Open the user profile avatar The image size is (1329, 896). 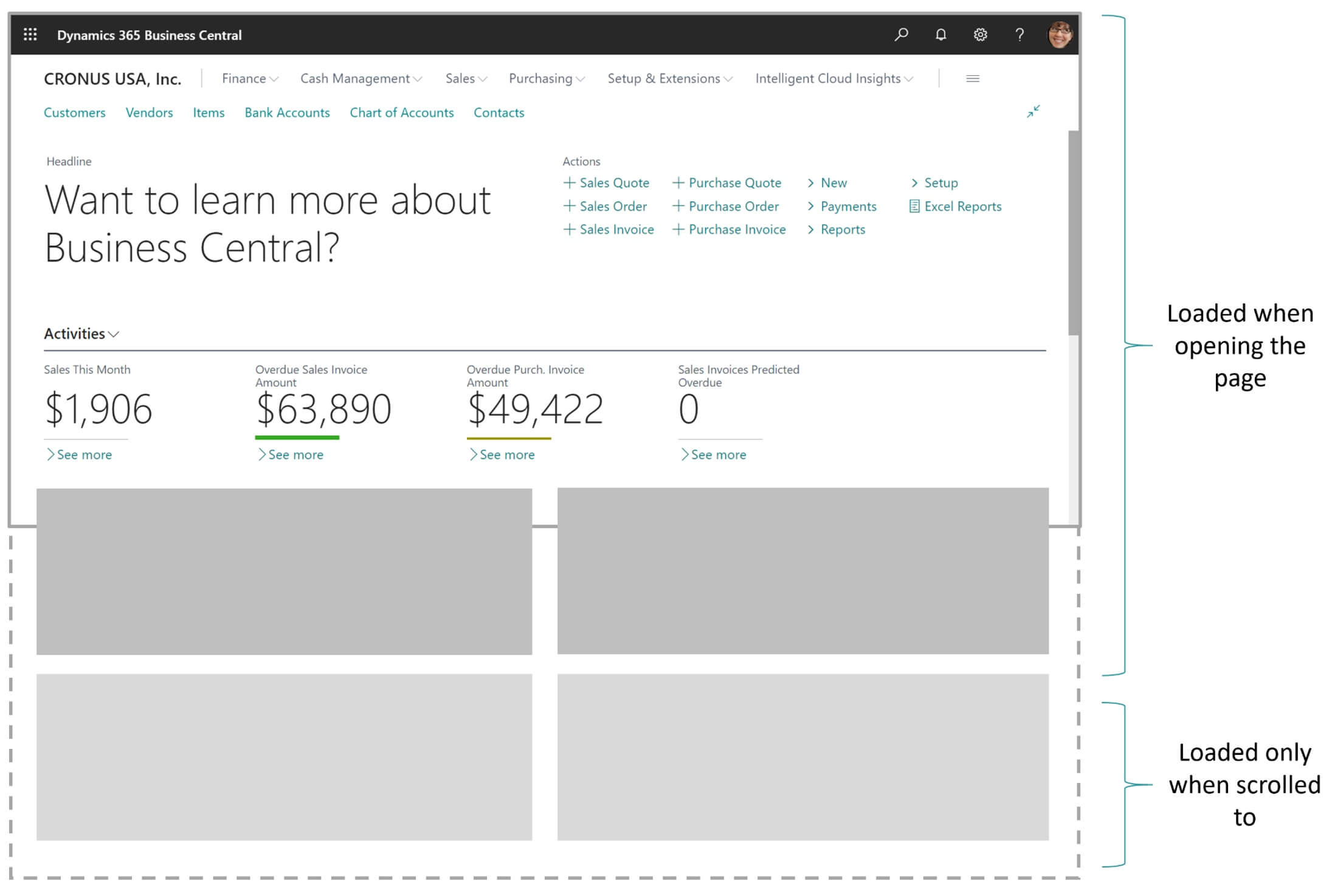click(x=1060, y=35)
